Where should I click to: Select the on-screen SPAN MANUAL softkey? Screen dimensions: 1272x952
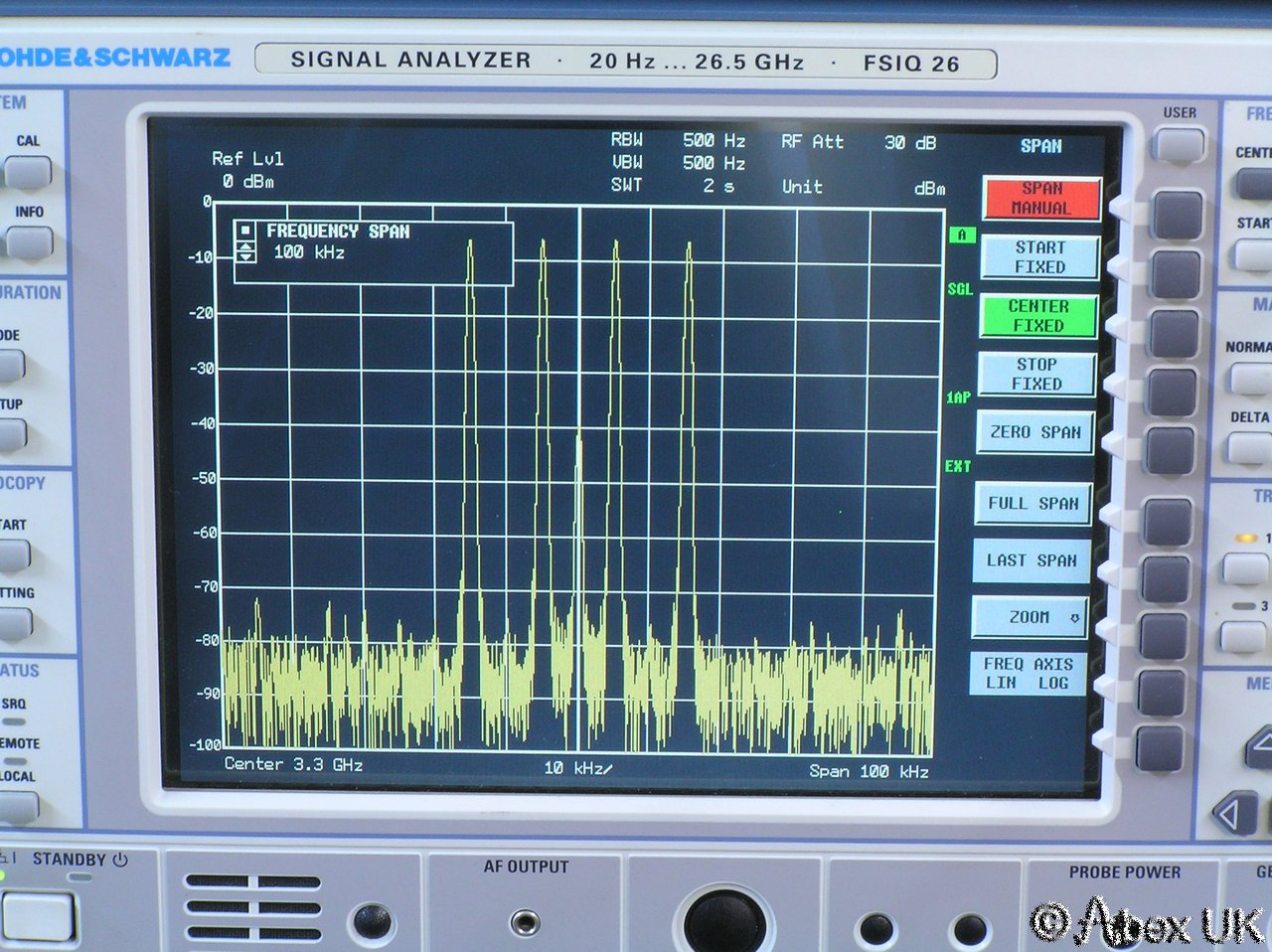1040,198
